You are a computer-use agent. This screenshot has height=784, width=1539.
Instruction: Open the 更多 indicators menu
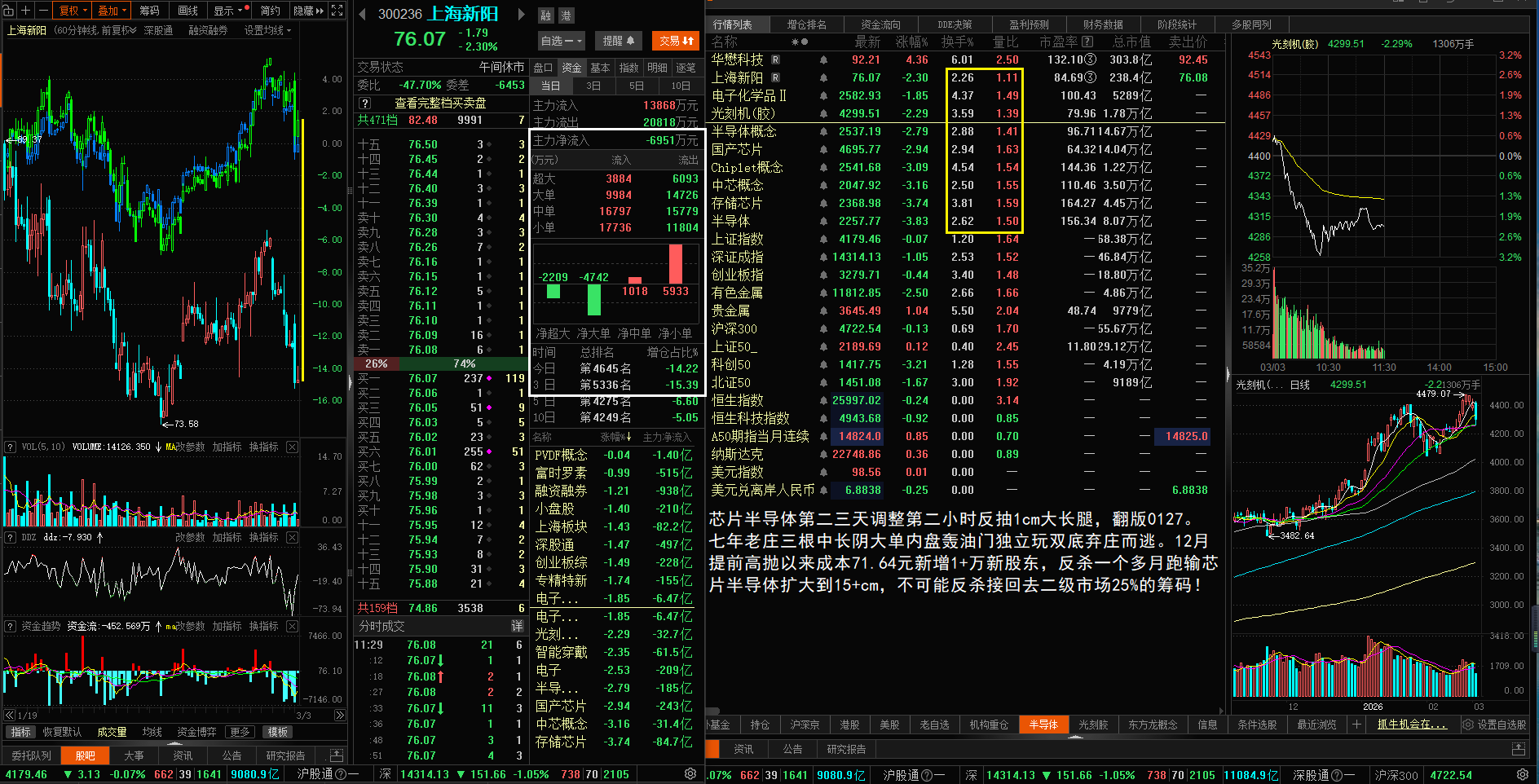tap(240, 732)
